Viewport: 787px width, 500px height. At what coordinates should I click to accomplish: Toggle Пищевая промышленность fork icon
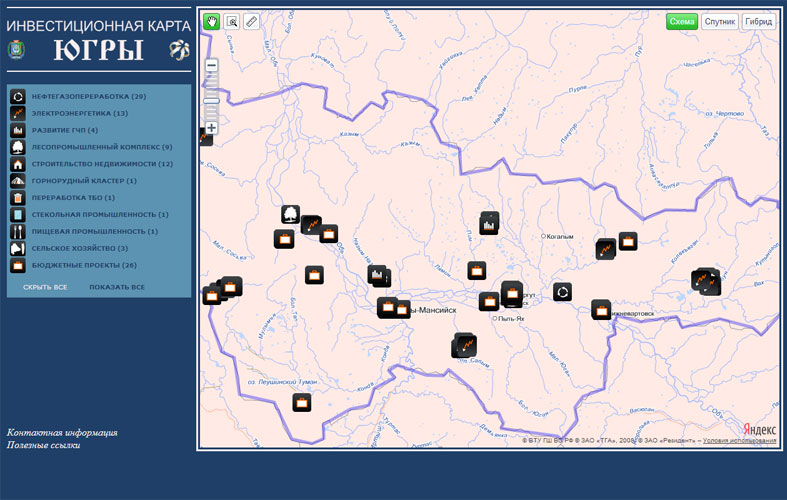click(x=18, y=231)
